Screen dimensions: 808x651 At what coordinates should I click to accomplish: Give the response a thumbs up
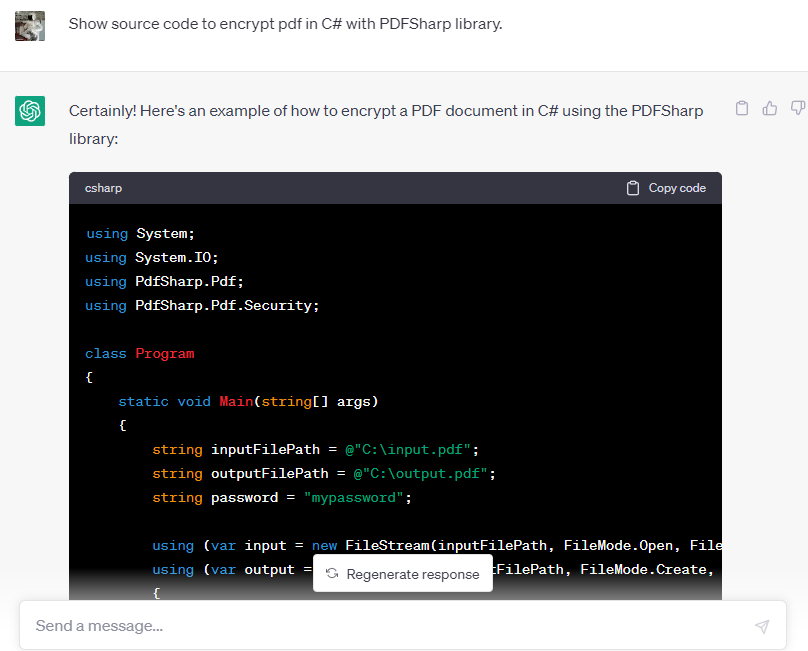click(x=769, y=108)
